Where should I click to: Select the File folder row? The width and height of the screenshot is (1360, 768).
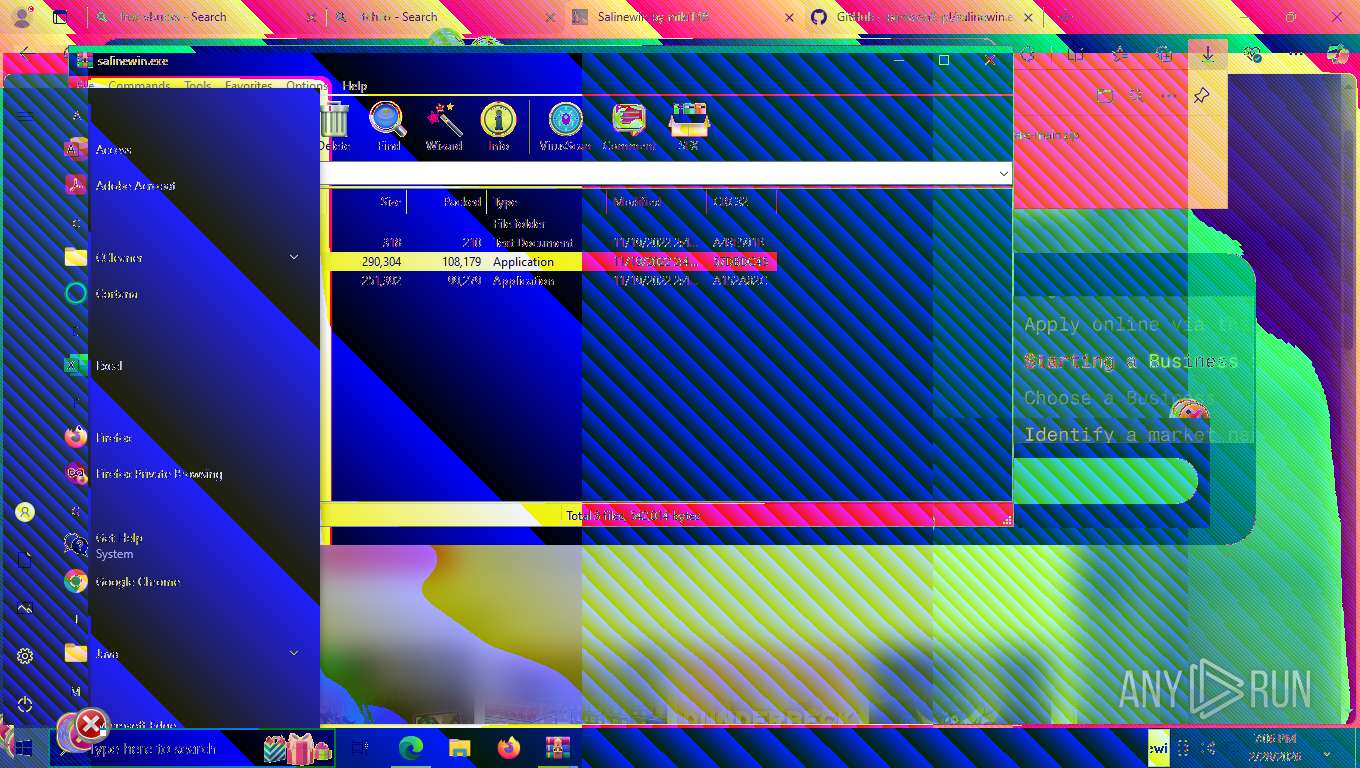click(x=554, y=224)
